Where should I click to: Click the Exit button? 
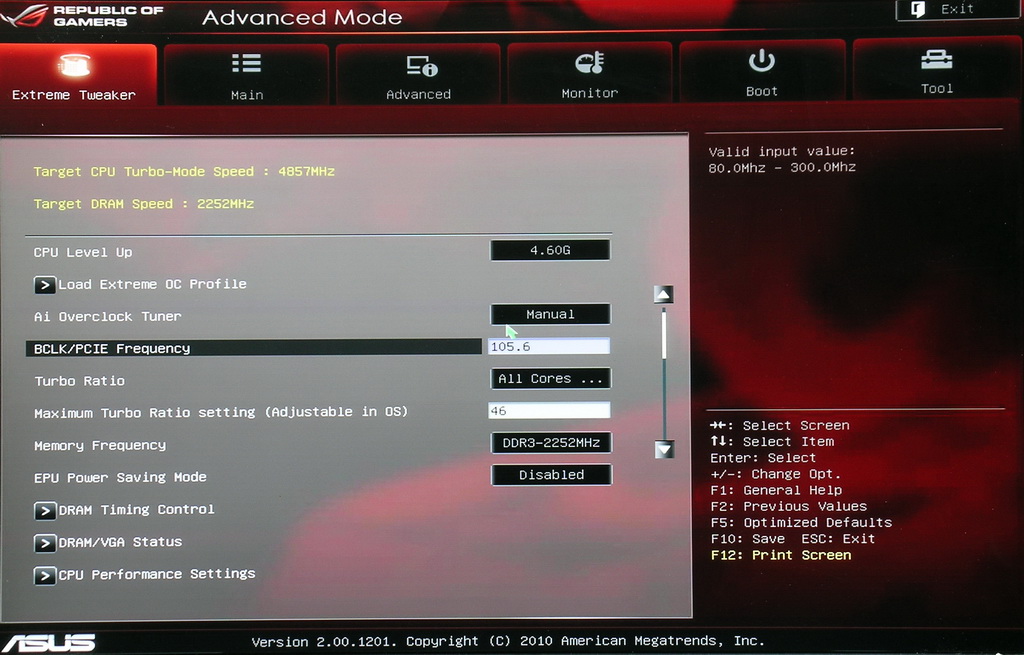pyautogui.click(x=957, y=10)
